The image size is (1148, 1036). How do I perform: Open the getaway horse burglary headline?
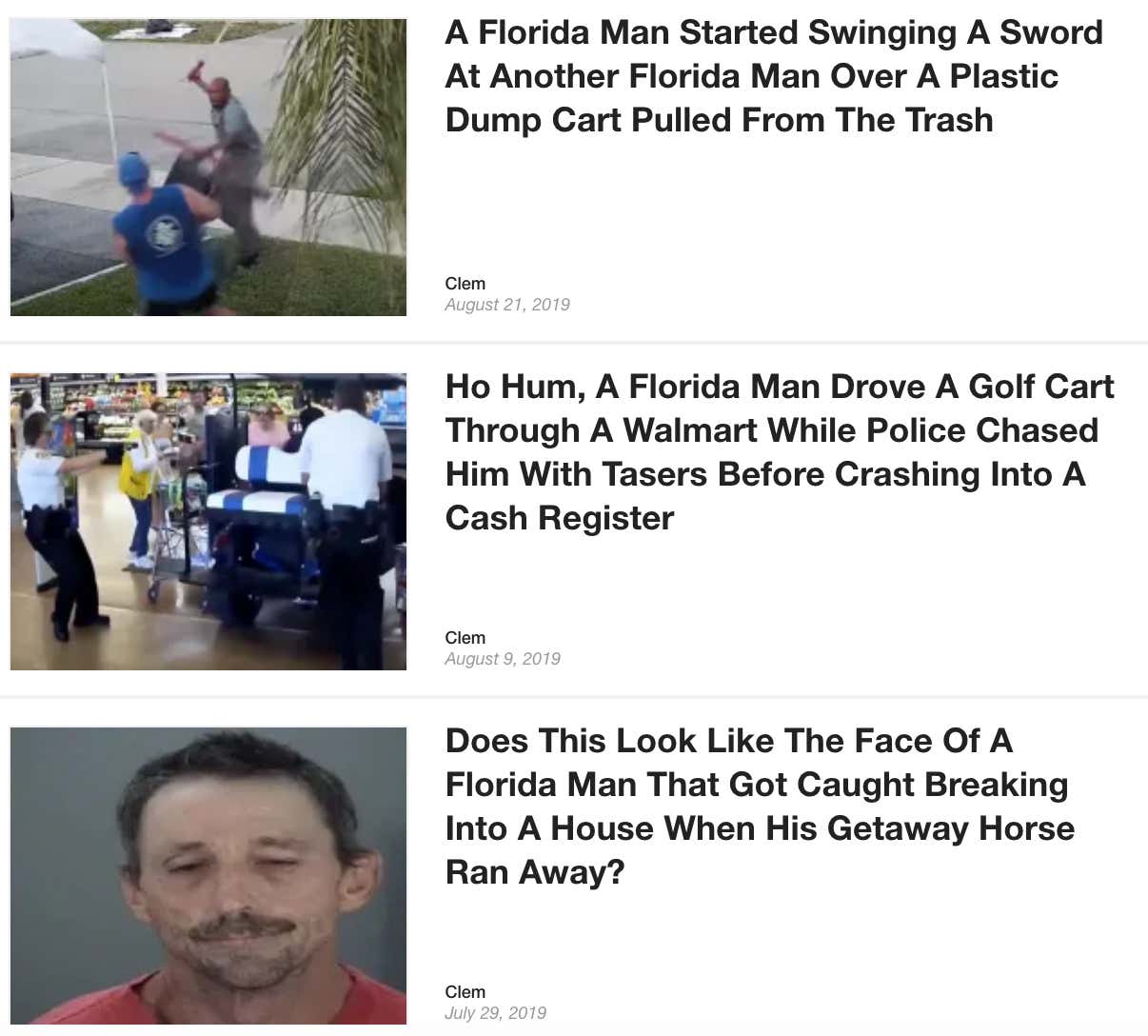tap(760, 807)
